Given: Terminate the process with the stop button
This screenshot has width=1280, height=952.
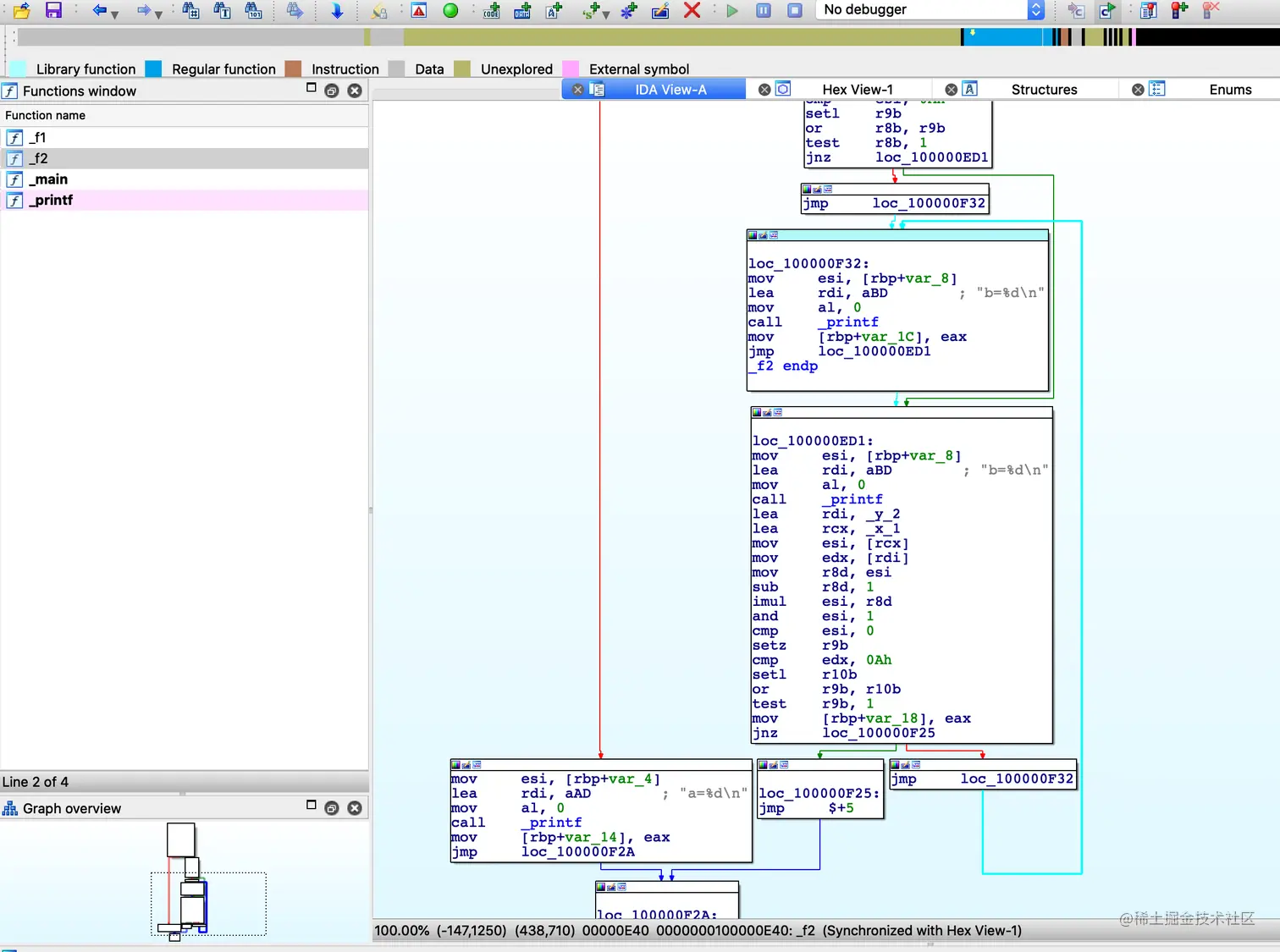Looking at the screenshot, I should coord(795,10).
